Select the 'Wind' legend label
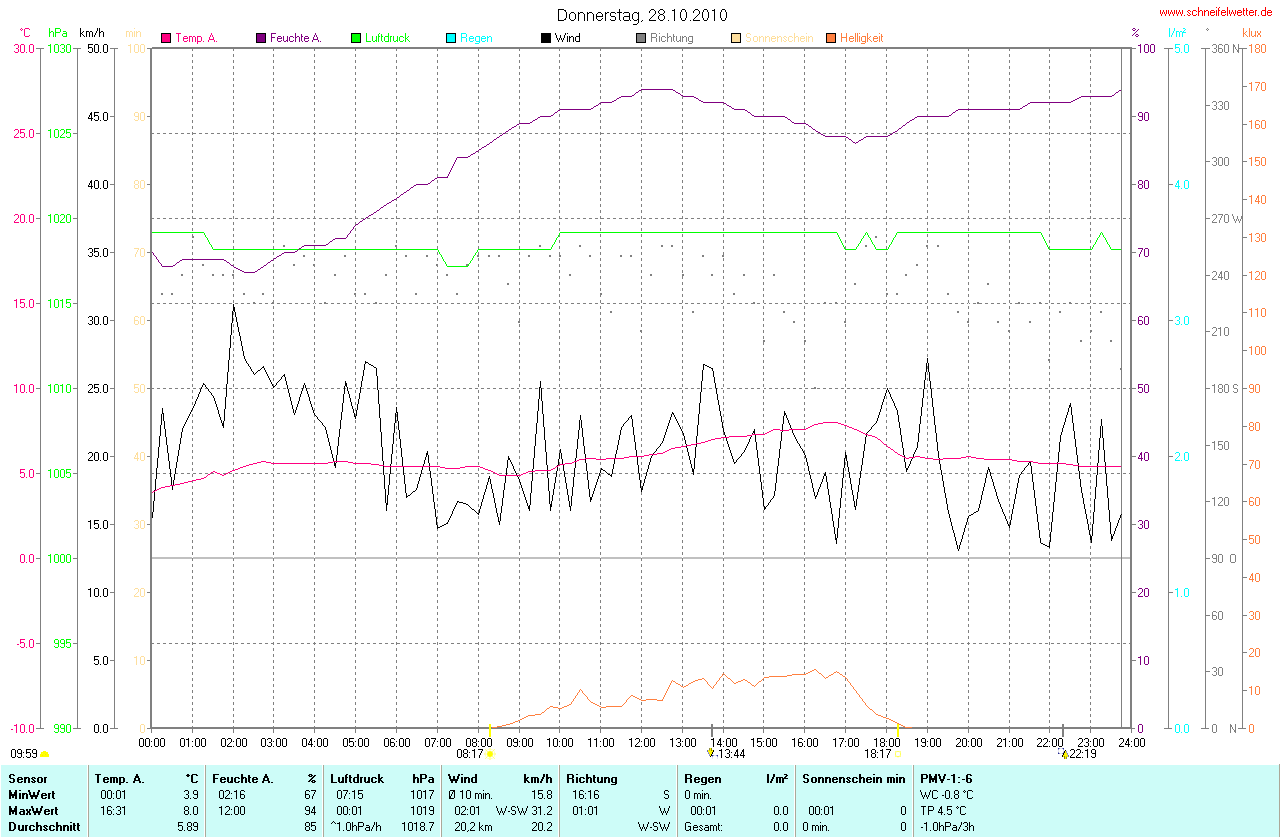 pos(567,38)
